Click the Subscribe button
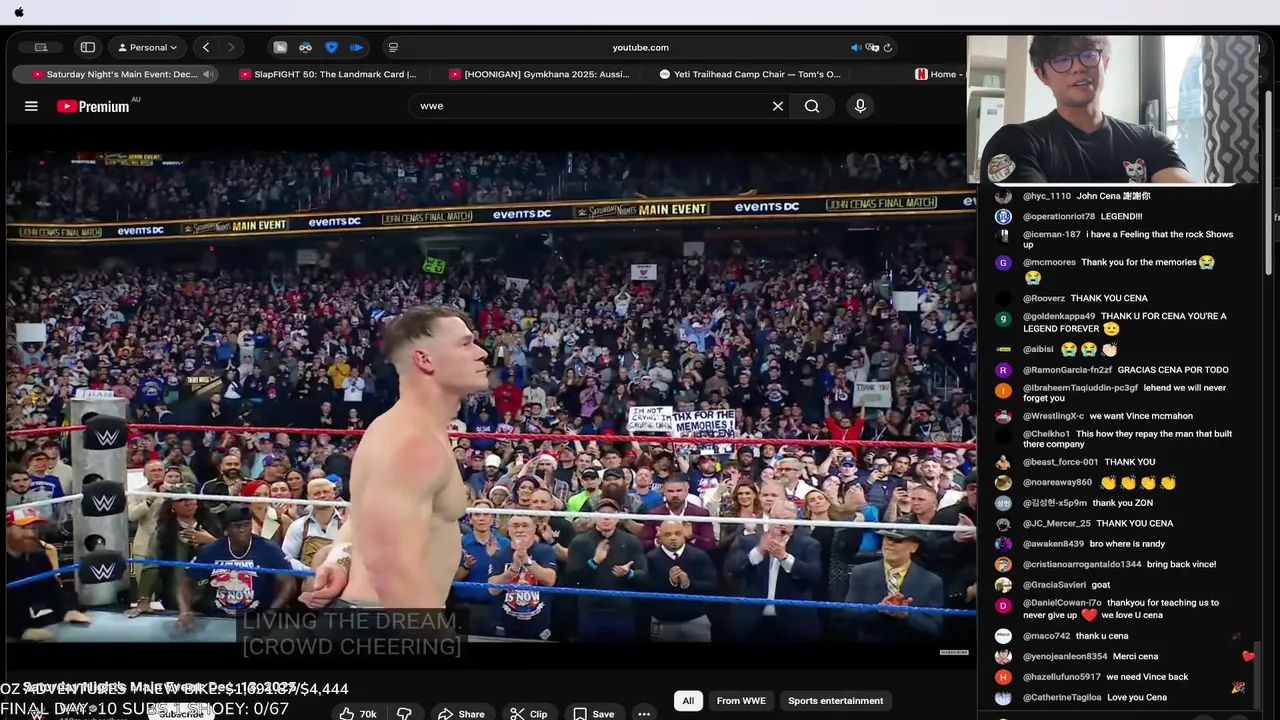Viewport: 1280px width, 720px height. 182,714
